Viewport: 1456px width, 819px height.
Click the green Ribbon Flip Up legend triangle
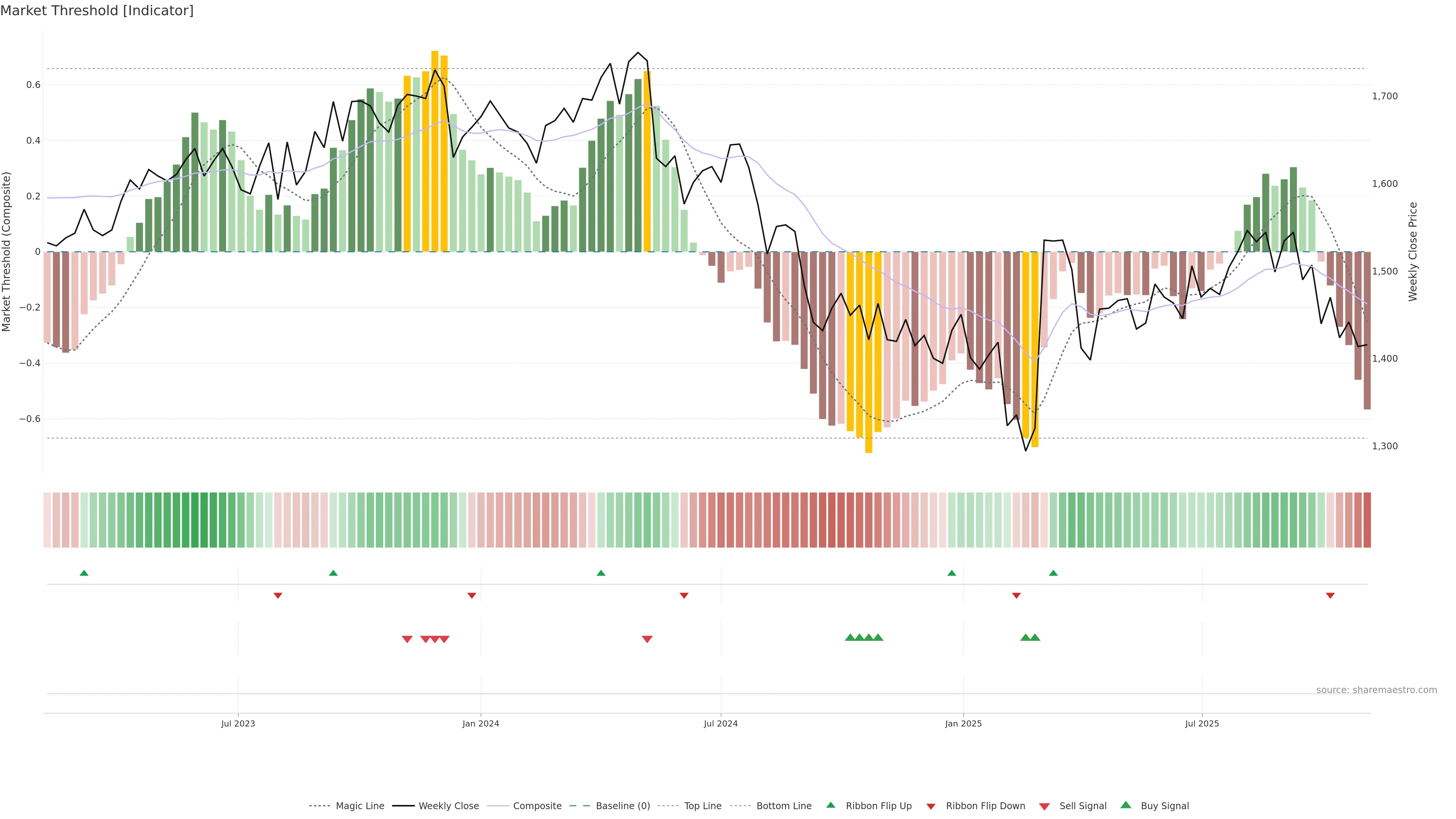(x=830, y=805)
